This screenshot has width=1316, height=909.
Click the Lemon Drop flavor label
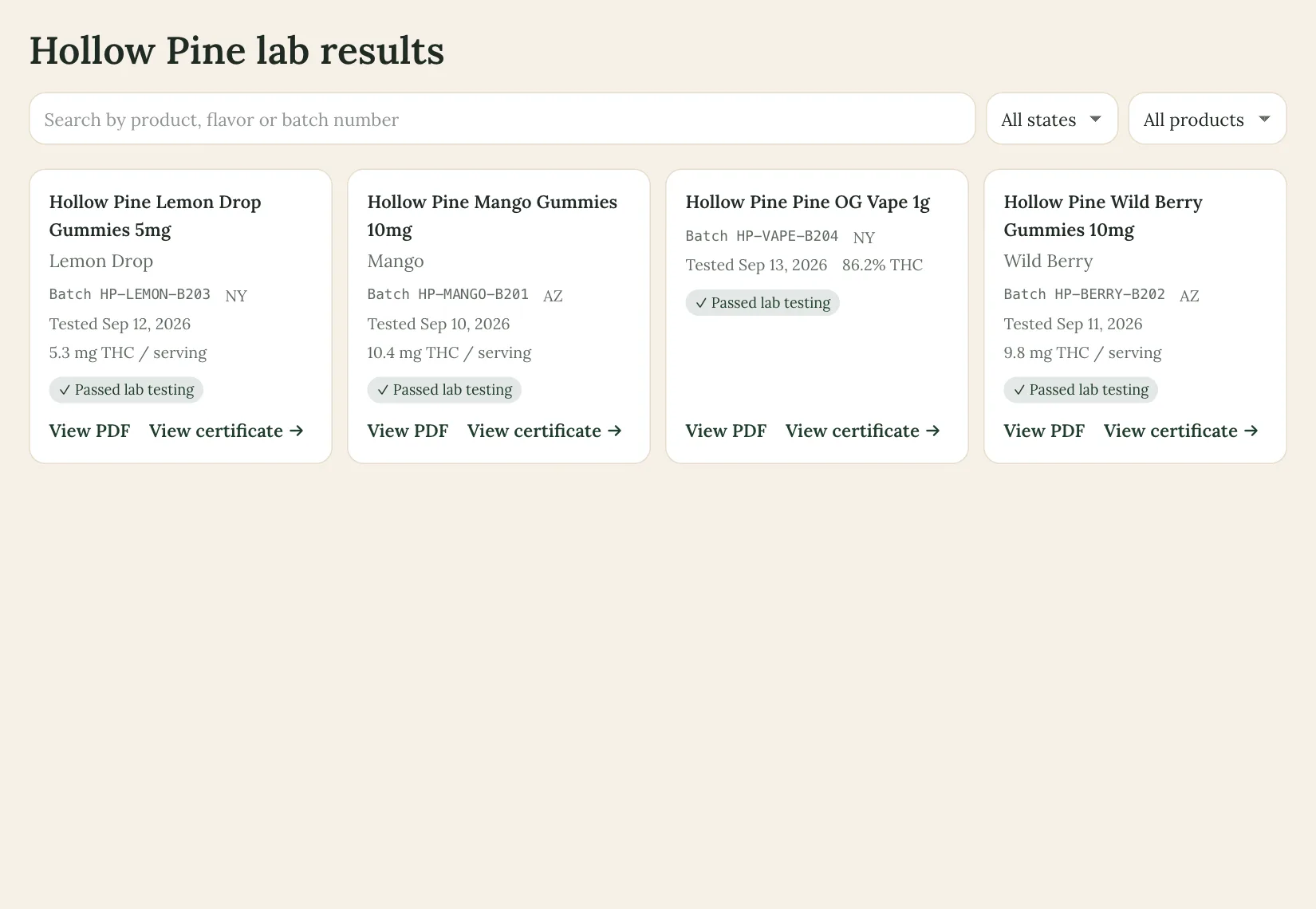(101, 262)
